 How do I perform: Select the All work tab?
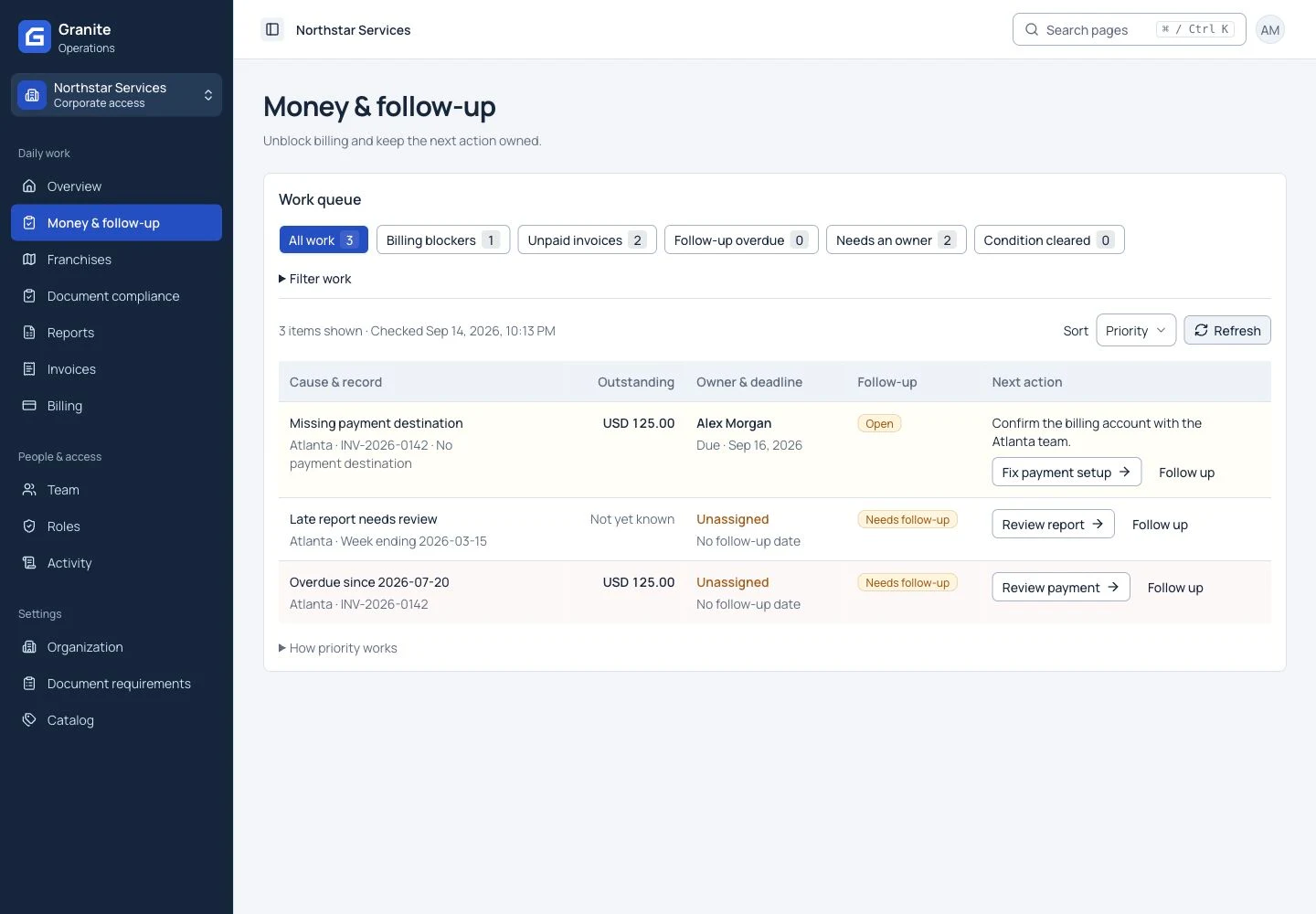coord(324,240)
